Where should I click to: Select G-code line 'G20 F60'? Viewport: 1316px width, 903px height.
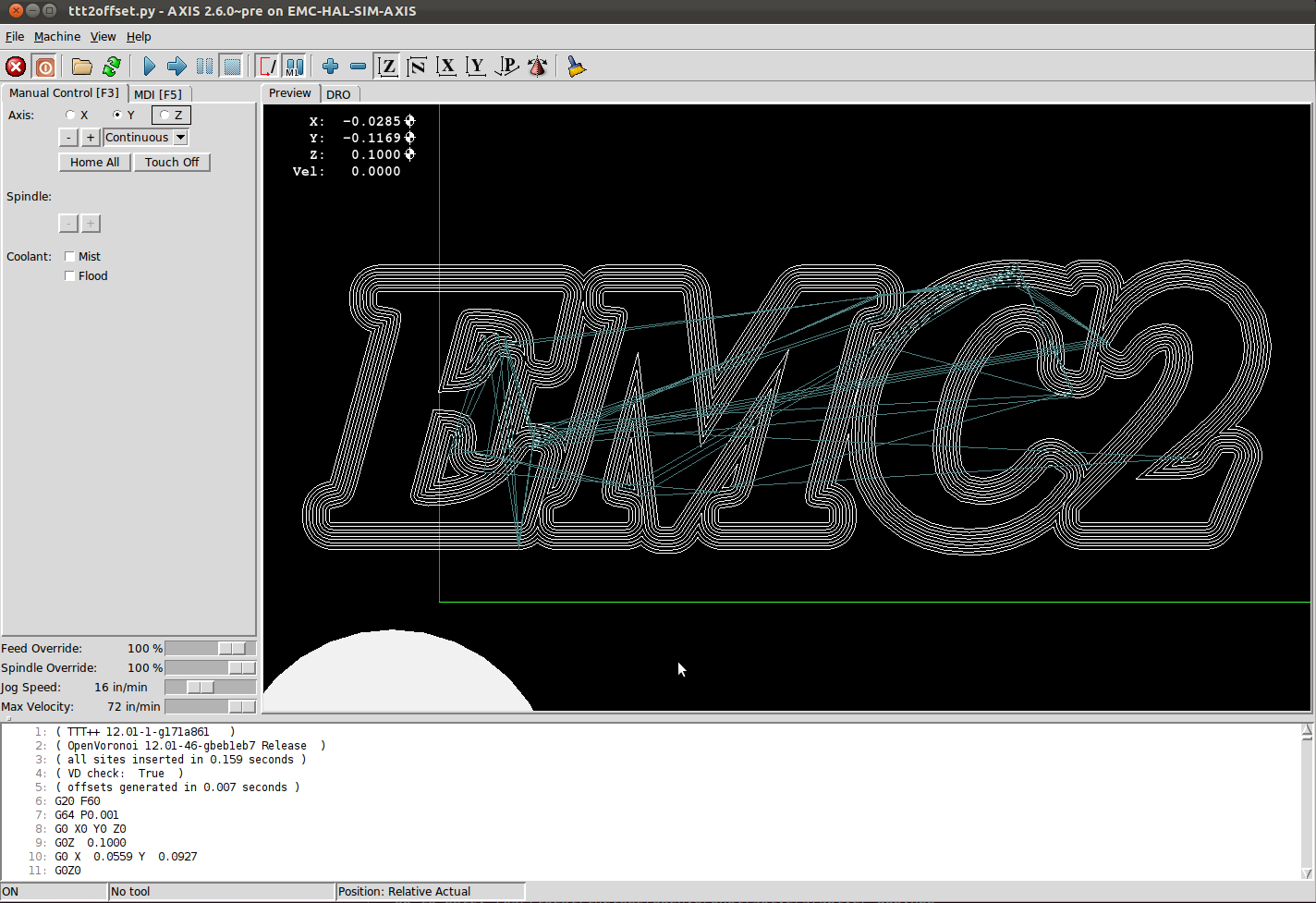coord(78,801)
